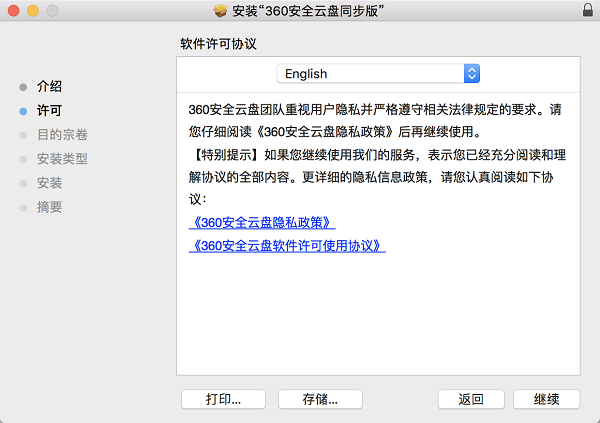Select the 许可 step in sidebar
Viewport: 600px width, 423px height.
pos(49,111)
